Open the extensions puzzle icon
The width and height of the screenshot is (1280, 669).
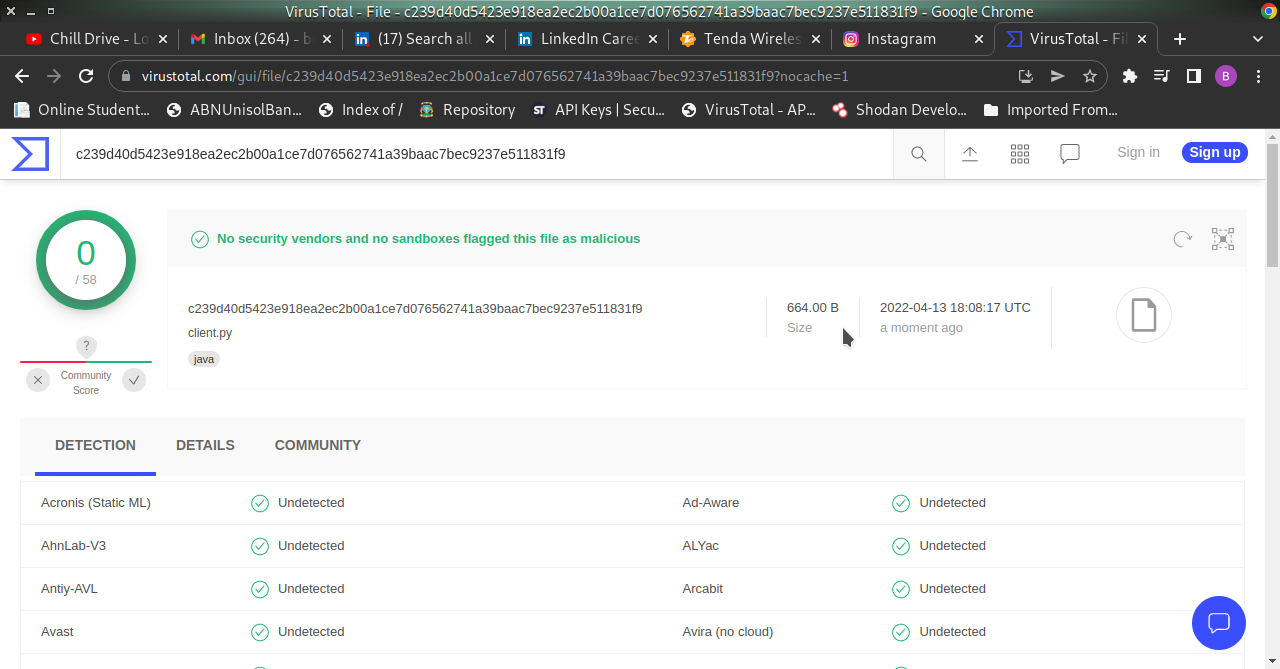pyautogui.click(x=1130, y=76)
